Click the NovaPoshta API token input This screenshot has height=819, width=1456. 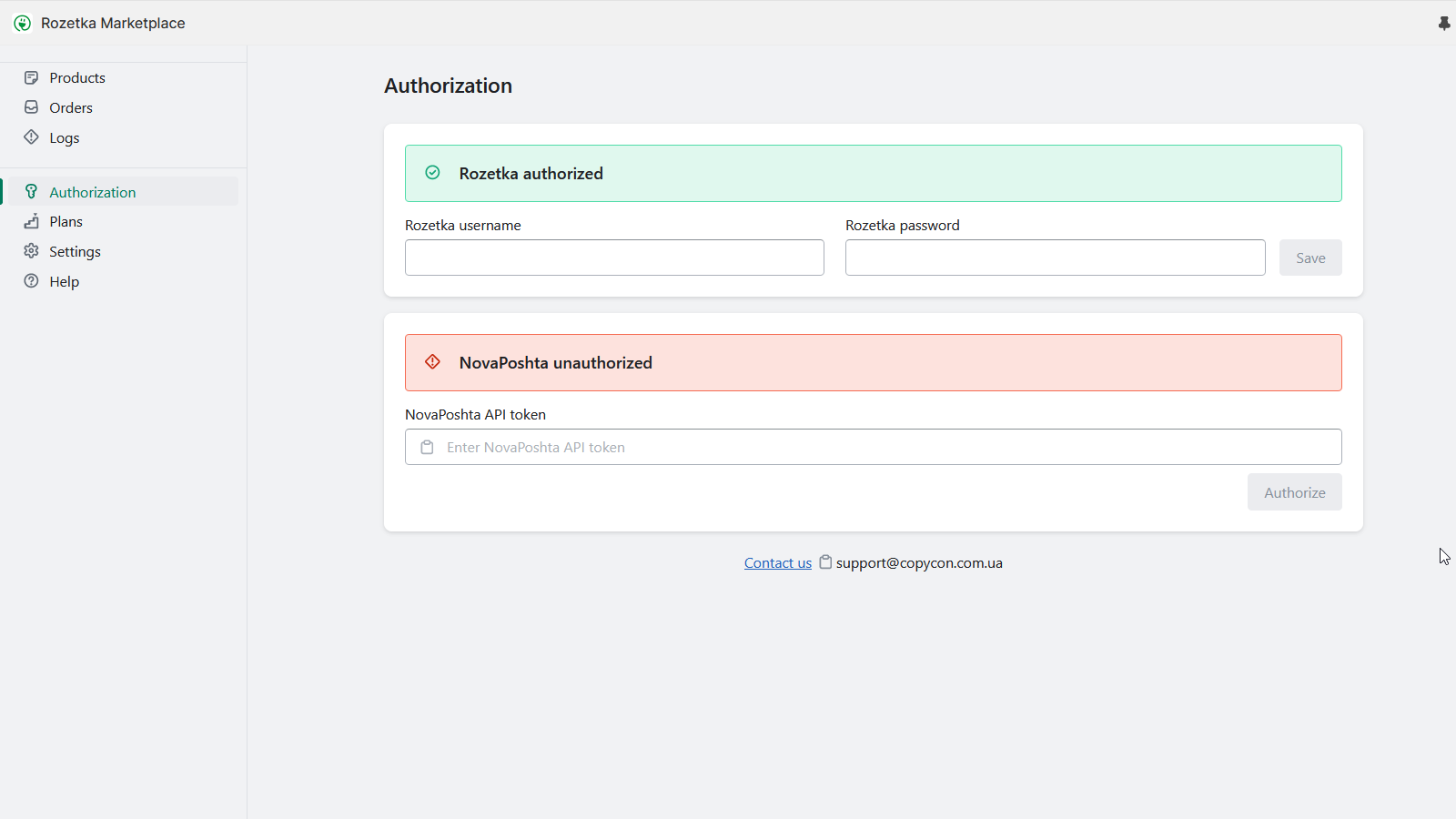point(874,447)
